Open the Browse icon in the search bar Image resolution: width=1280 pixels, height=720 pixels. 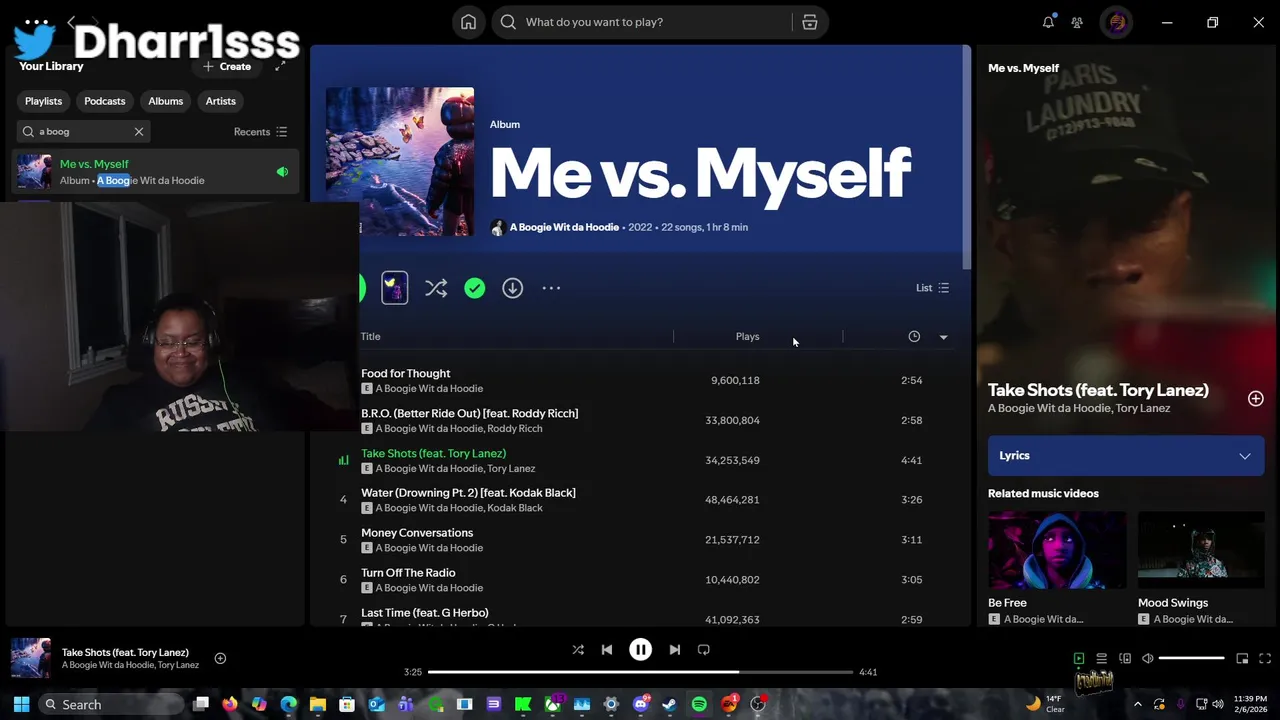pyautogui.click(x=810, y=22)
